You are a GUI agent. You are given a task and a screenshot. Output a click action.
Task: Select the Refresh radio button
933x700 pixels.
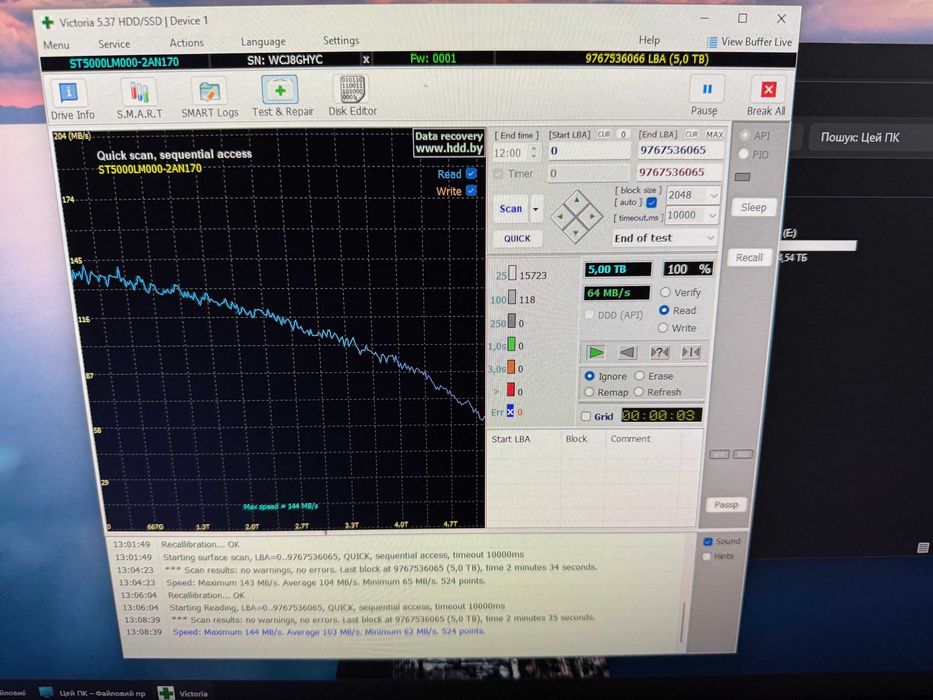pyautogui.click(x=638, y=392)
